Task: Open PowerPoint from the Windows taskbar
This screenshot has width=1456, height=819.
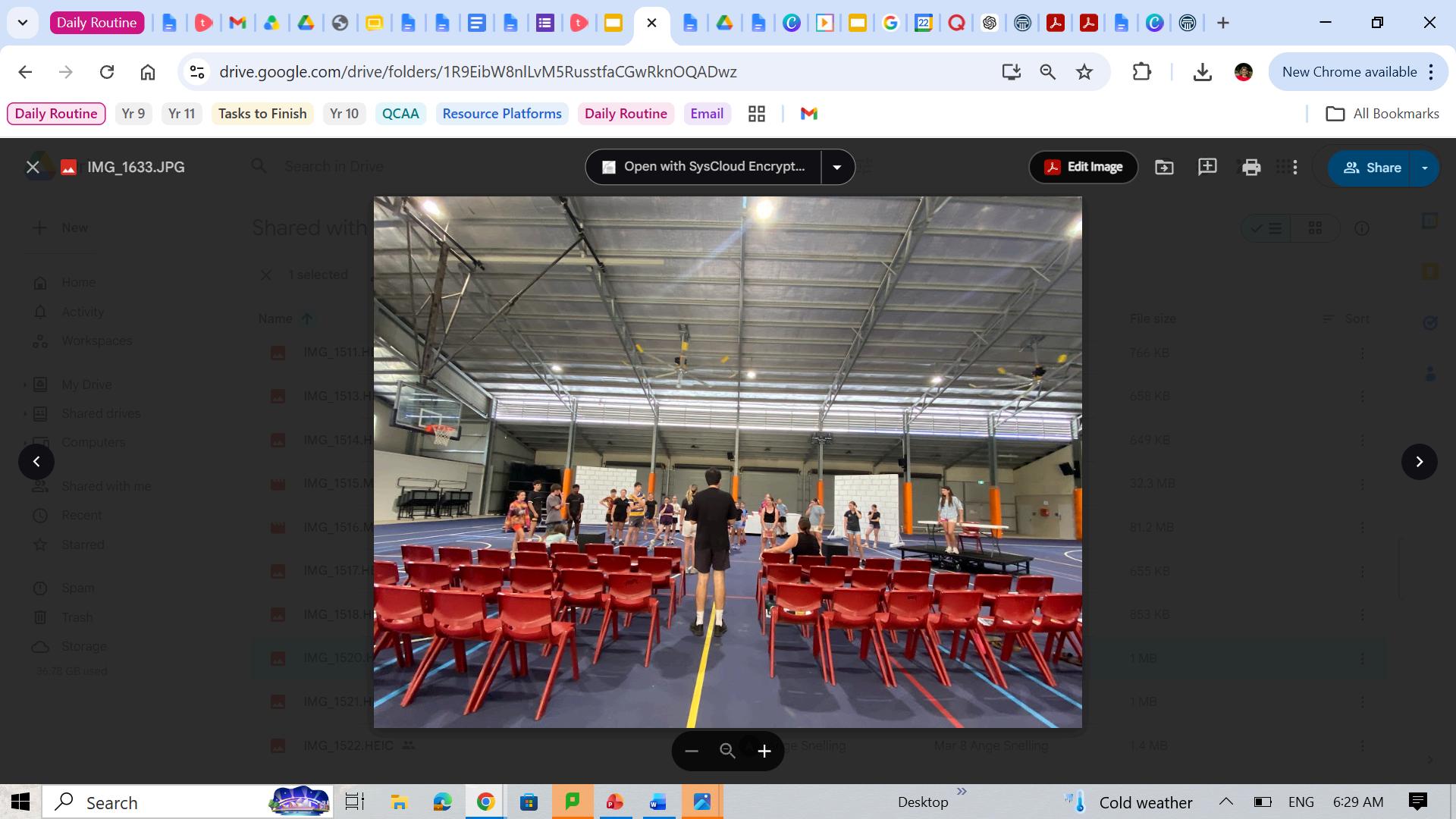Action: pyautogui.click(x=615, y=802)
